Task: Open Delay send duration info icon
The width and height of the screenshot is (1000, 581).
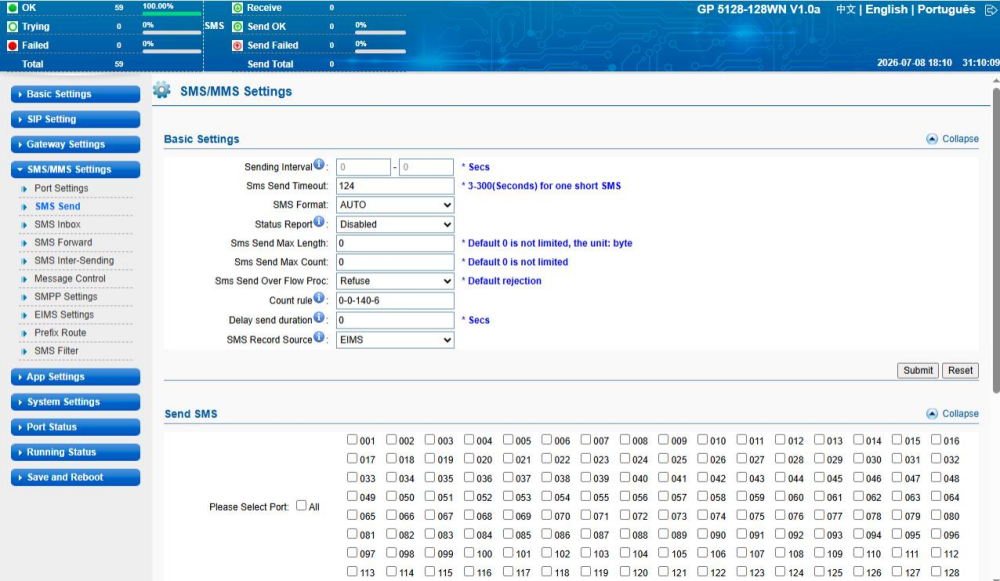Action: click(x=319, y=317)
